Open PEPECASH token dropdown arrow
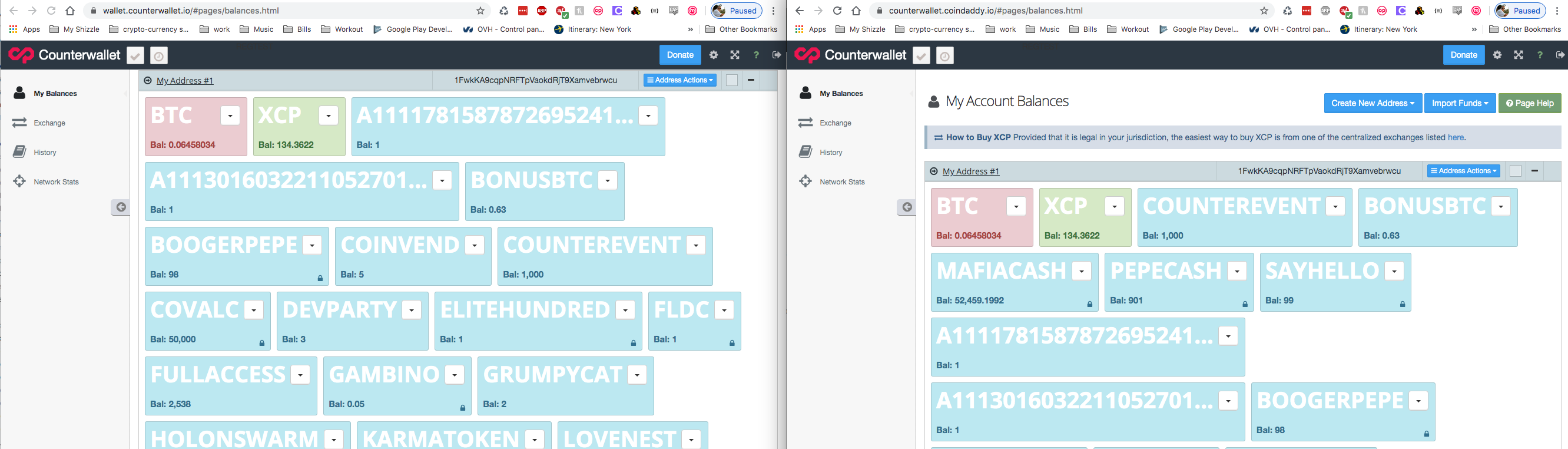This screenshot has height=449, width=1568. (1237, 270)
